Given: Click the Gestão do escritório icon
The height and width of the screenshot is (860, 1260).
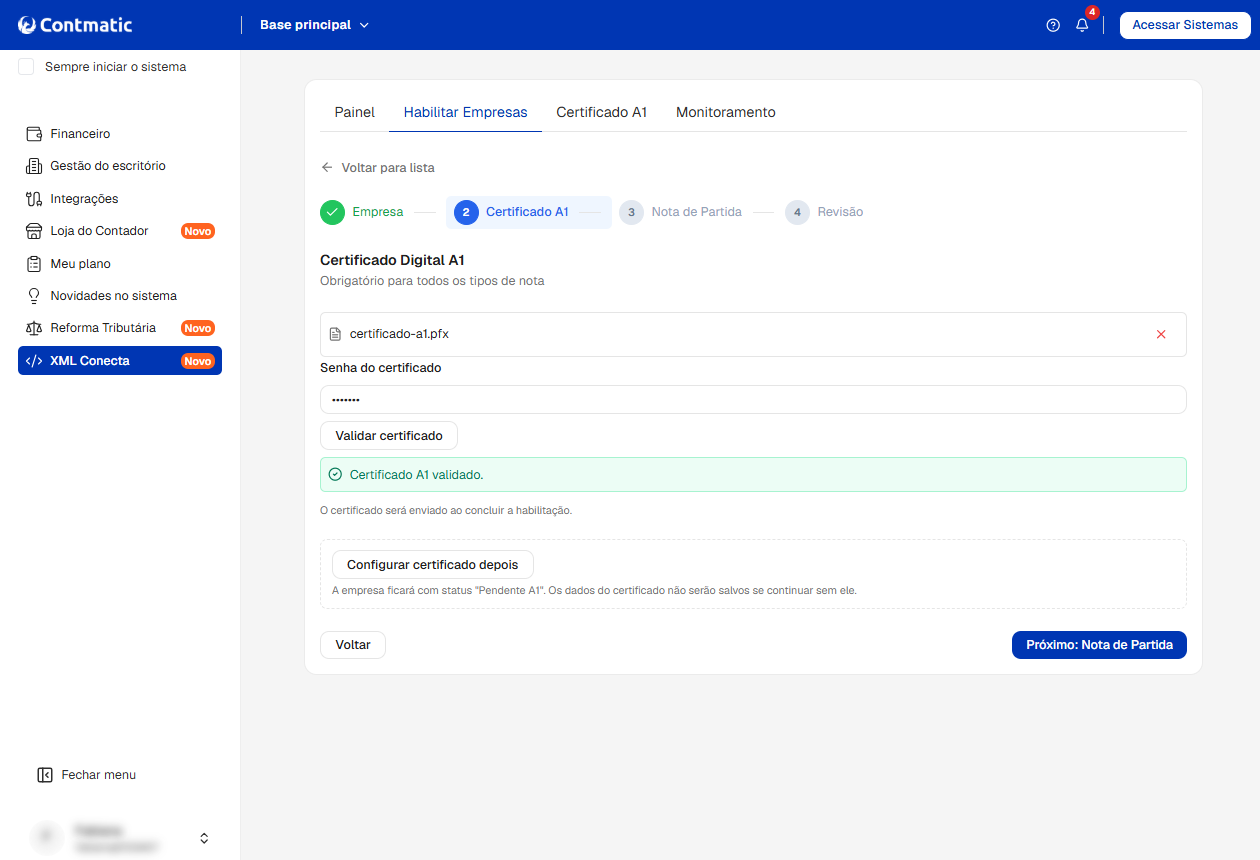Looking at the screenshot, I should point(34,166).
